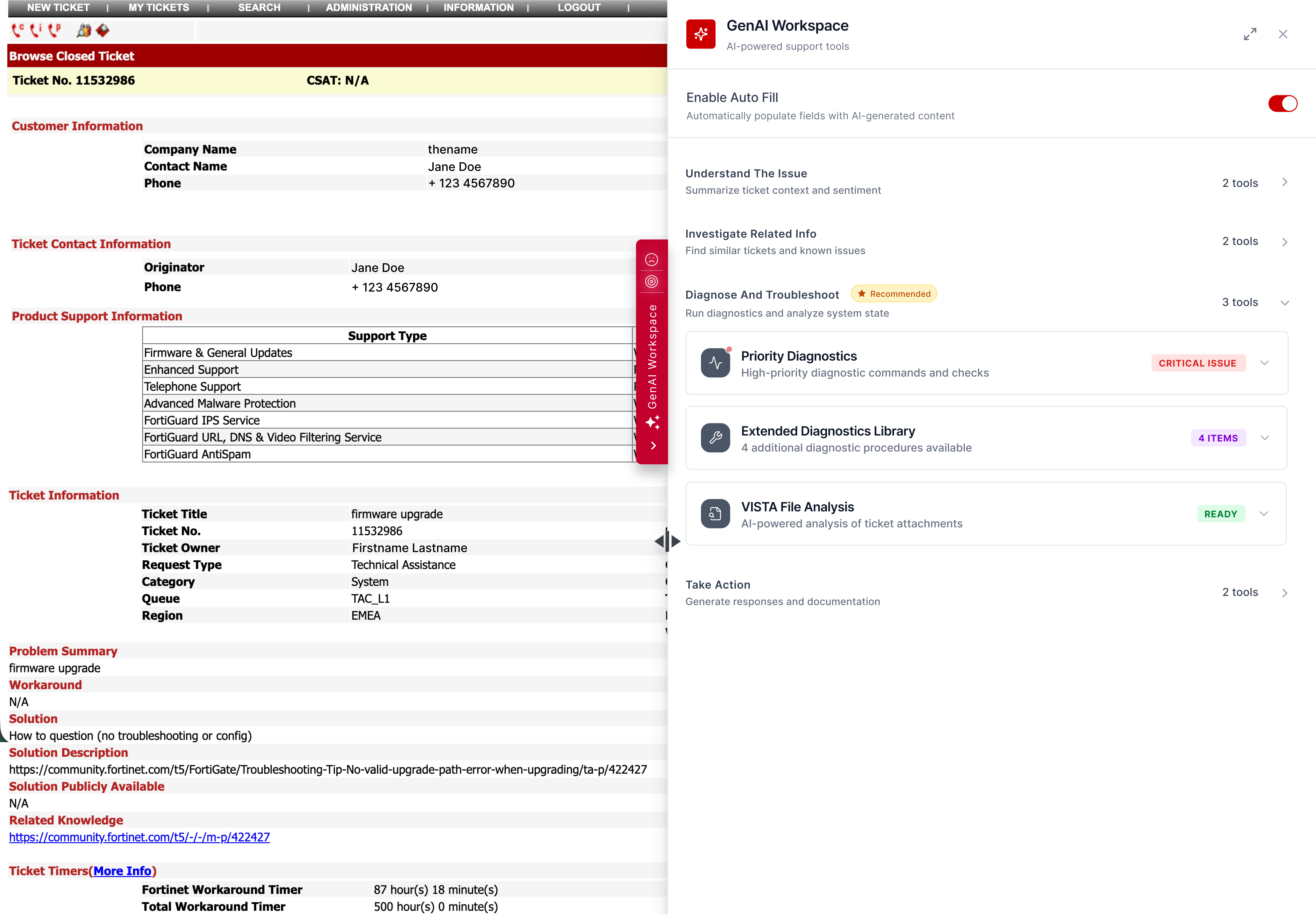
Task: Click the sparkles icon on GenAI side tab
Action: click(x=652, y=423)
